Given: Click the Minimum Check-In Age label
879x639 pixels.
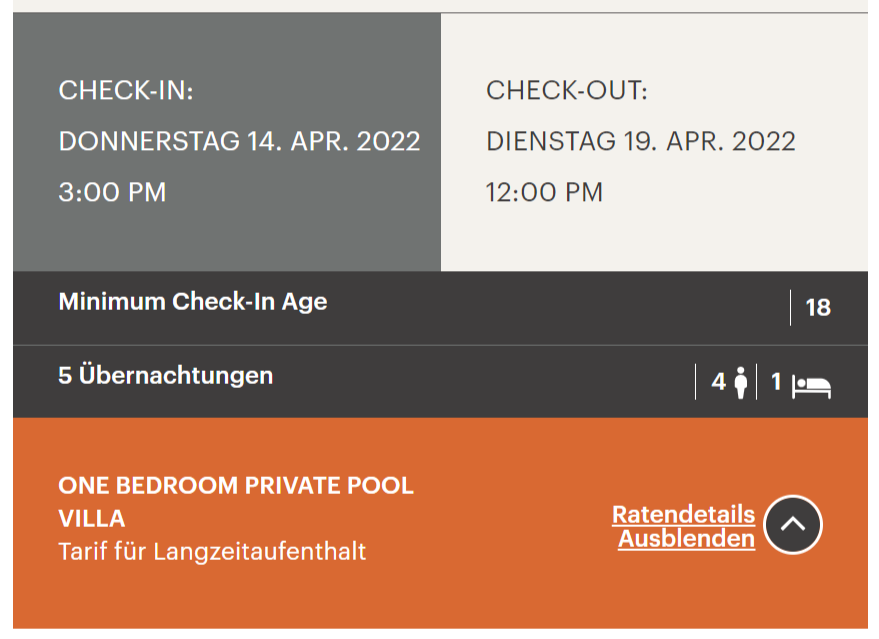Looking at the screenshot, I should (x=193, y=301).
